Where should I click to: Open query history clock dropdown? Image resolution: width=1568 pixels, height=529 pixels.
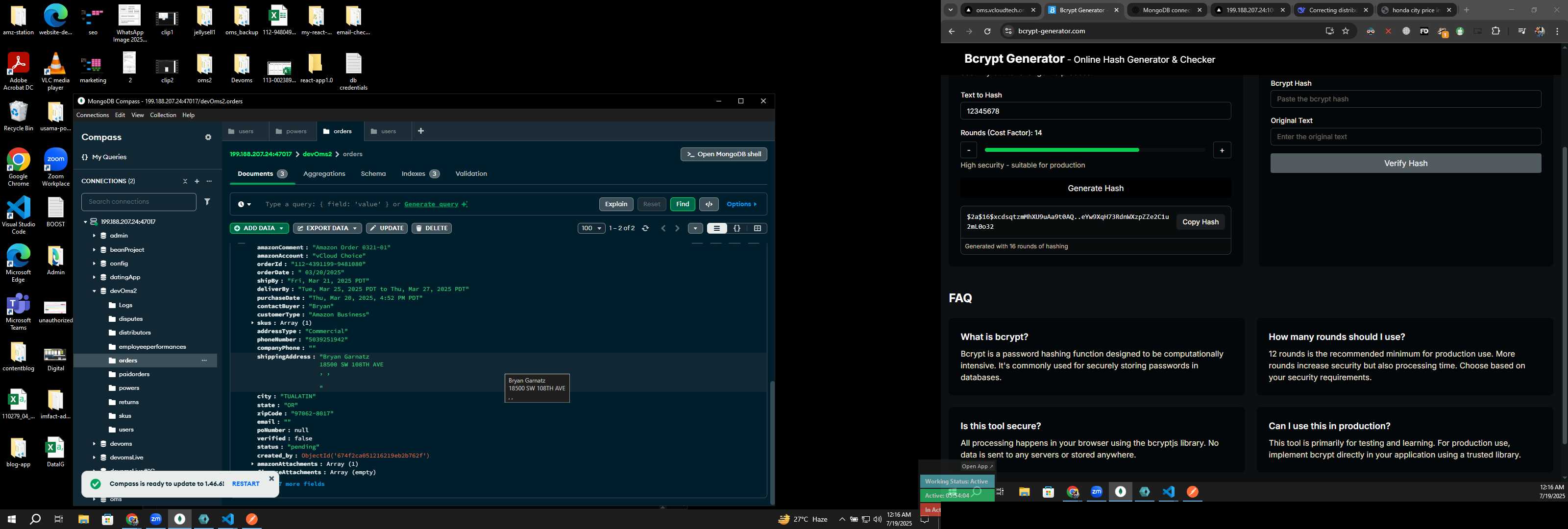(245, 205)
